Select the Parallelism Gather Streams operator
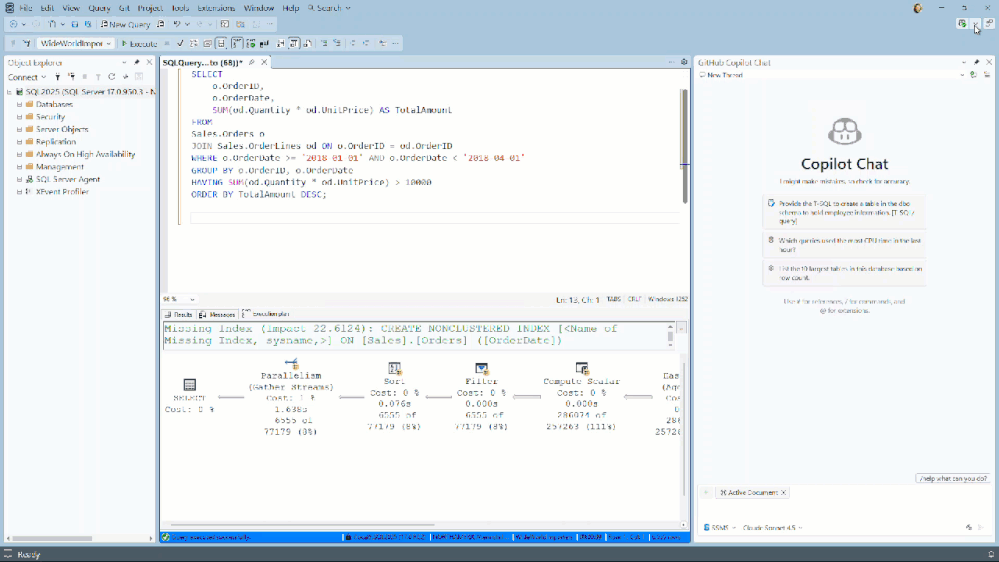This screenshot has height=562, width=999. pyautogui.click(x=291, y=365)
